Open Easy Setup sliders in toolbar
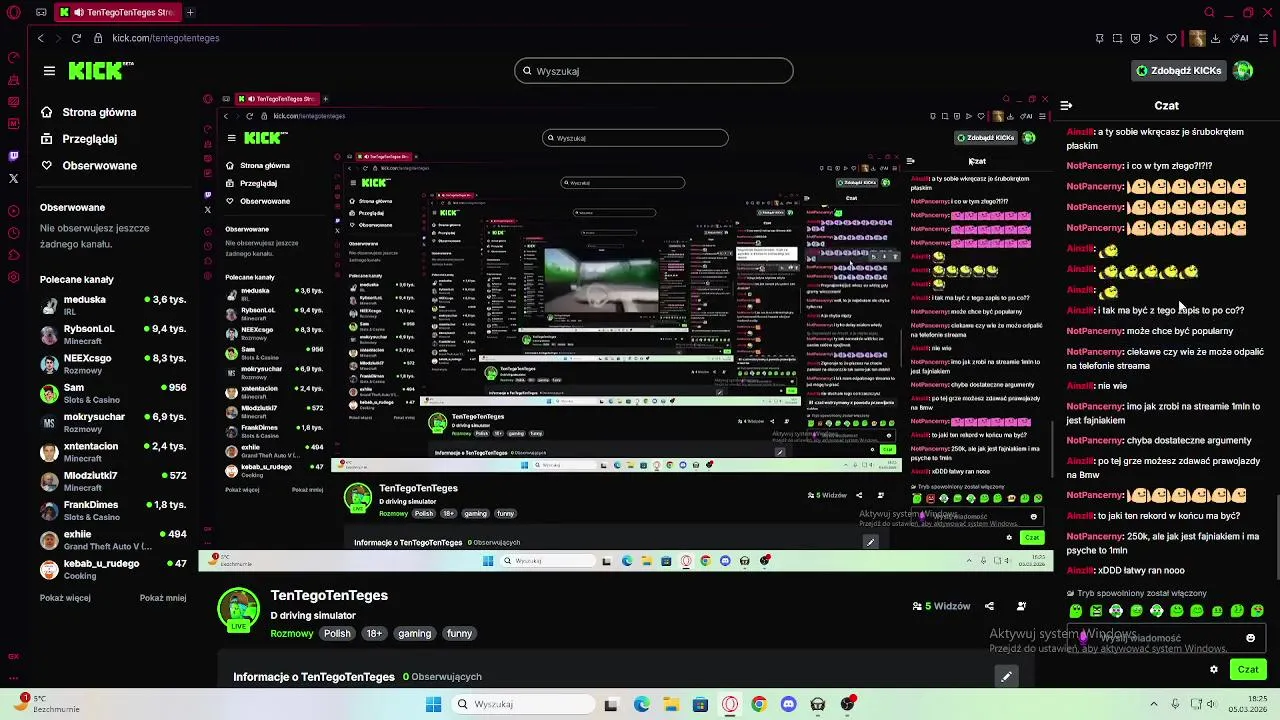 pyautogui.click(x=1265, y=38)
